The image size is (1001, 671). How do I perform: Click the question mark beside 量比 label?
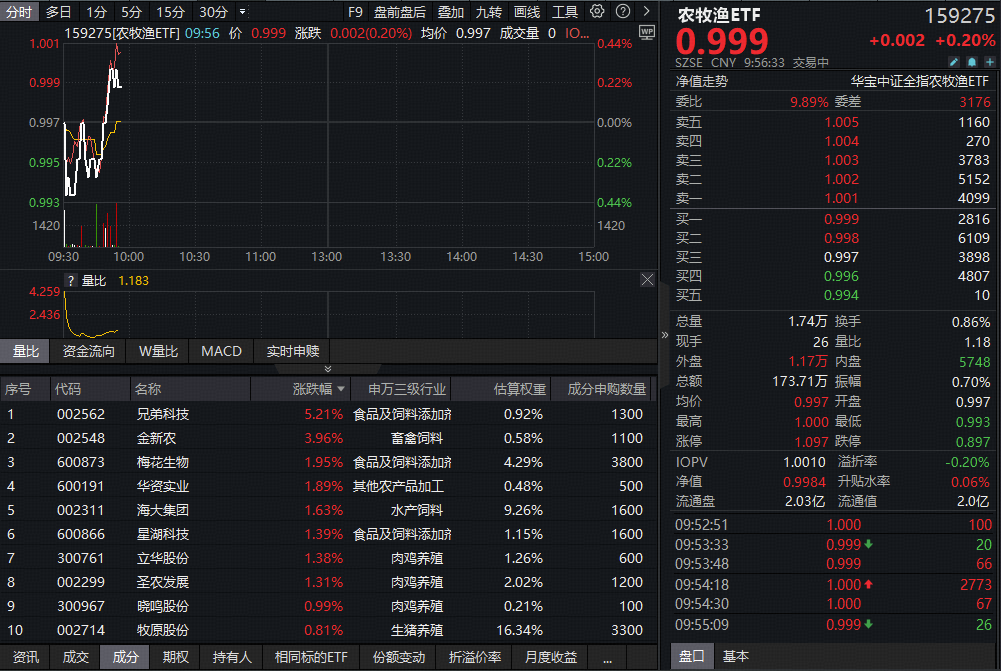[71, 281]
